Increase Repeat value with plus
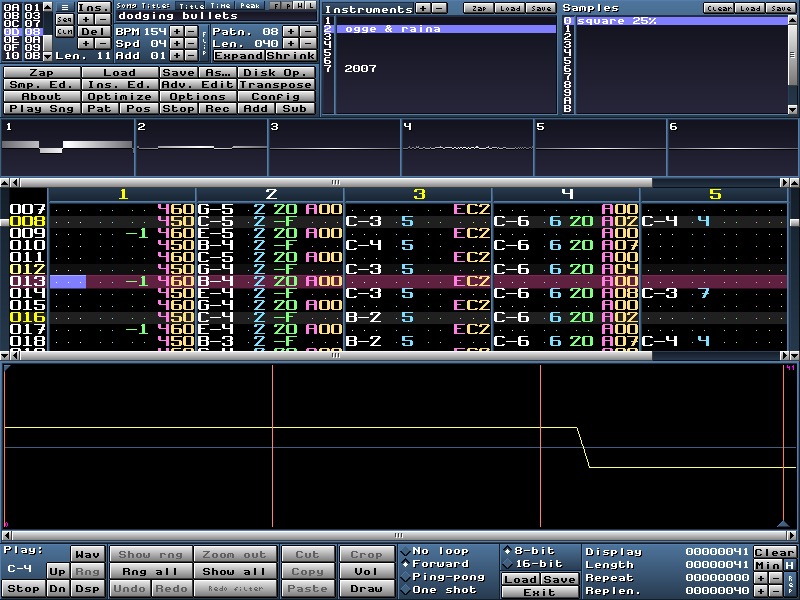The image size is (800, 600). point(761,578)
